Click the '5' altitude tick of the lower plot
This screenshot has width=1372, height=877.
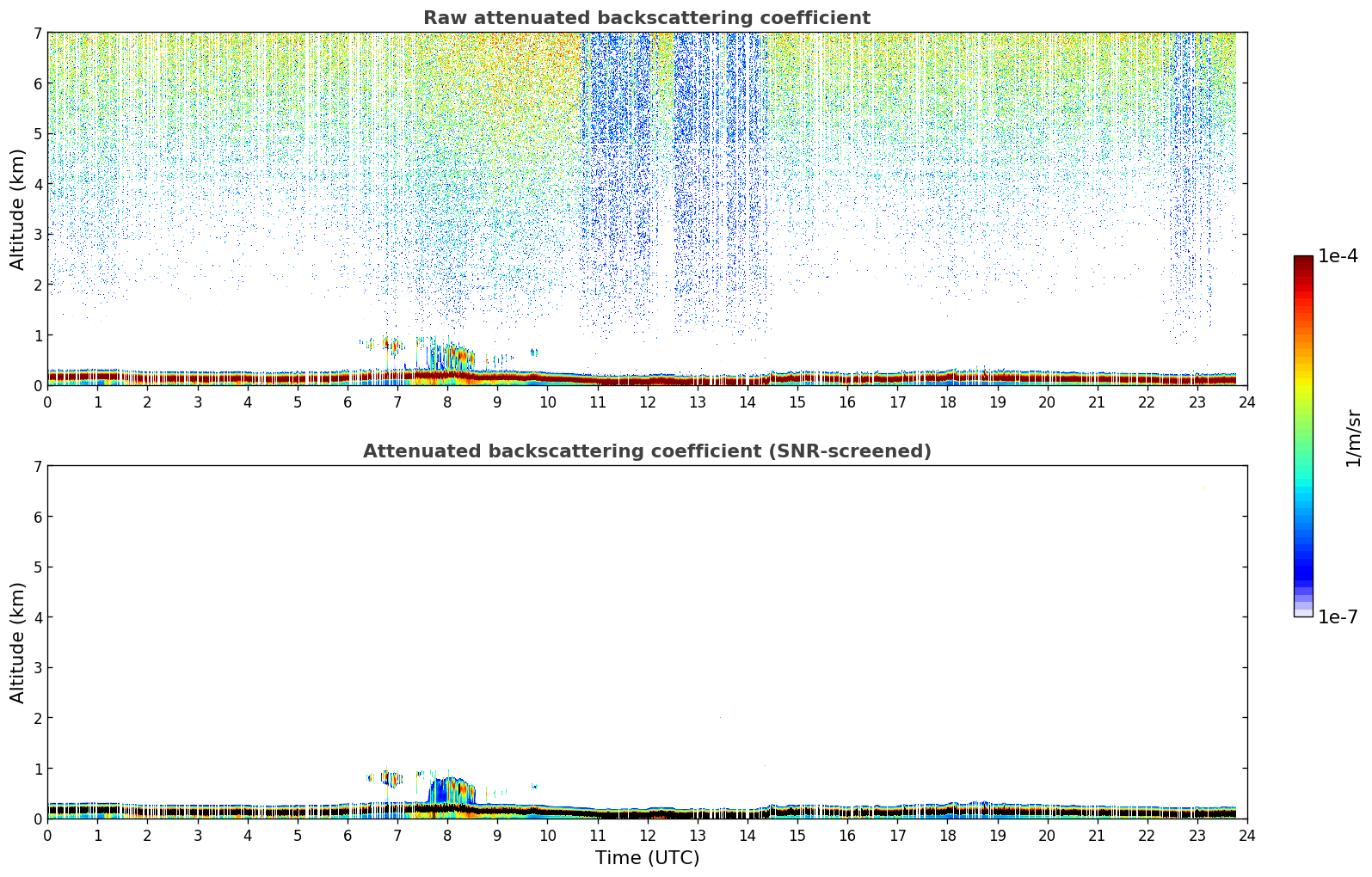click(x=38, y=567)
